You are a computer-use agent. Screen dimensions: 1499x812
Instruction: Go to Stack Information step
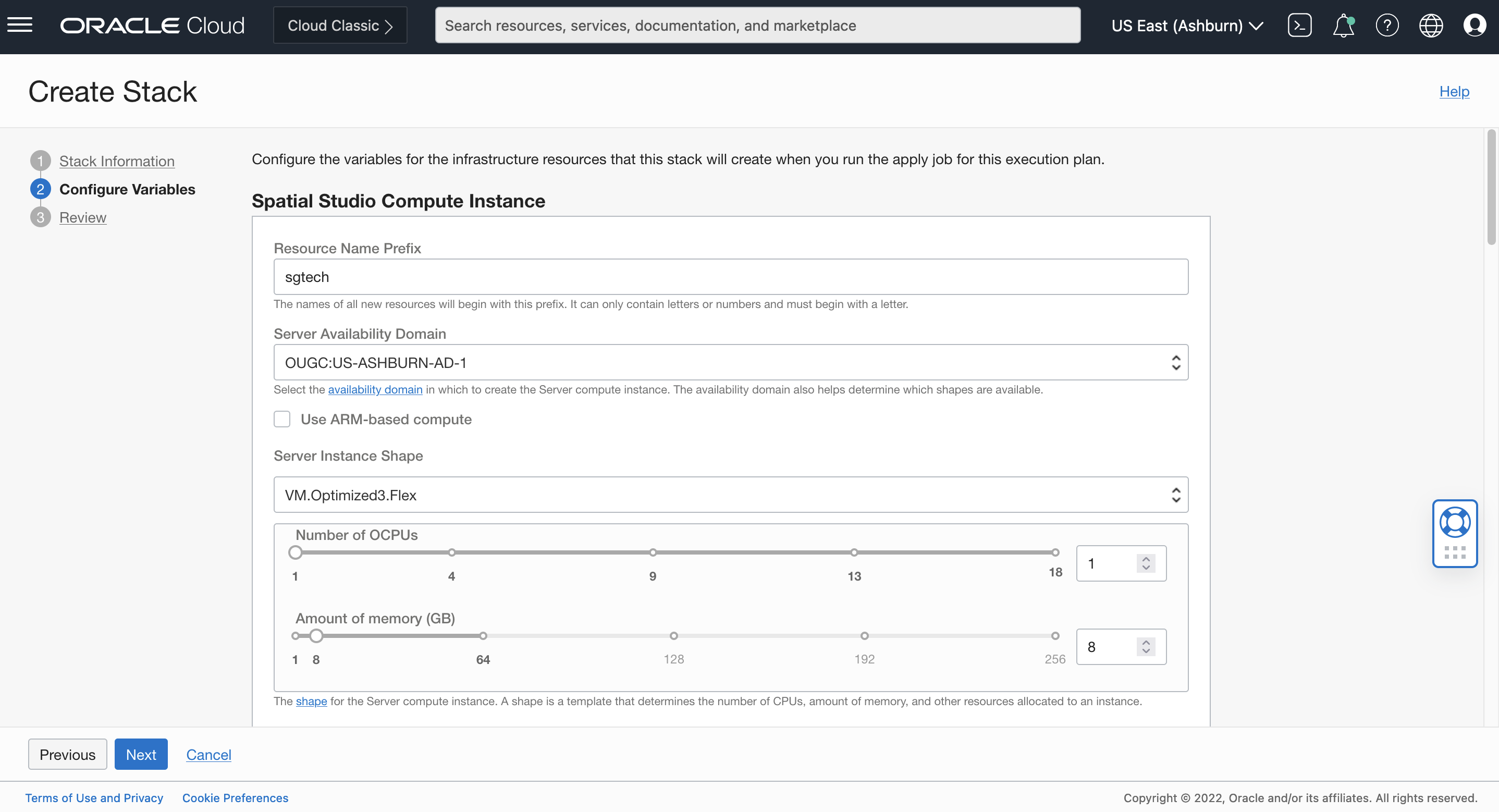pos(116,161)
